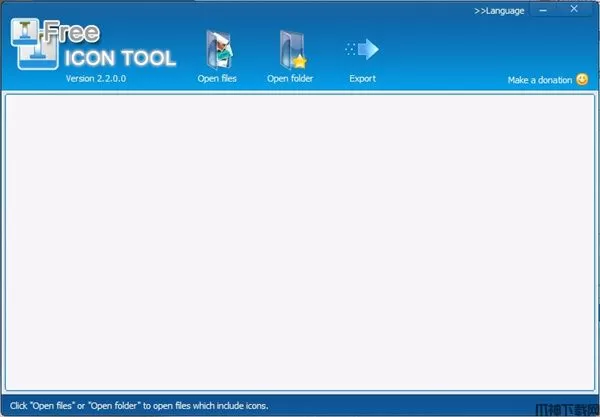
Task: Click the Export text label
Action: pyautogui.click(x=362, y=79)
